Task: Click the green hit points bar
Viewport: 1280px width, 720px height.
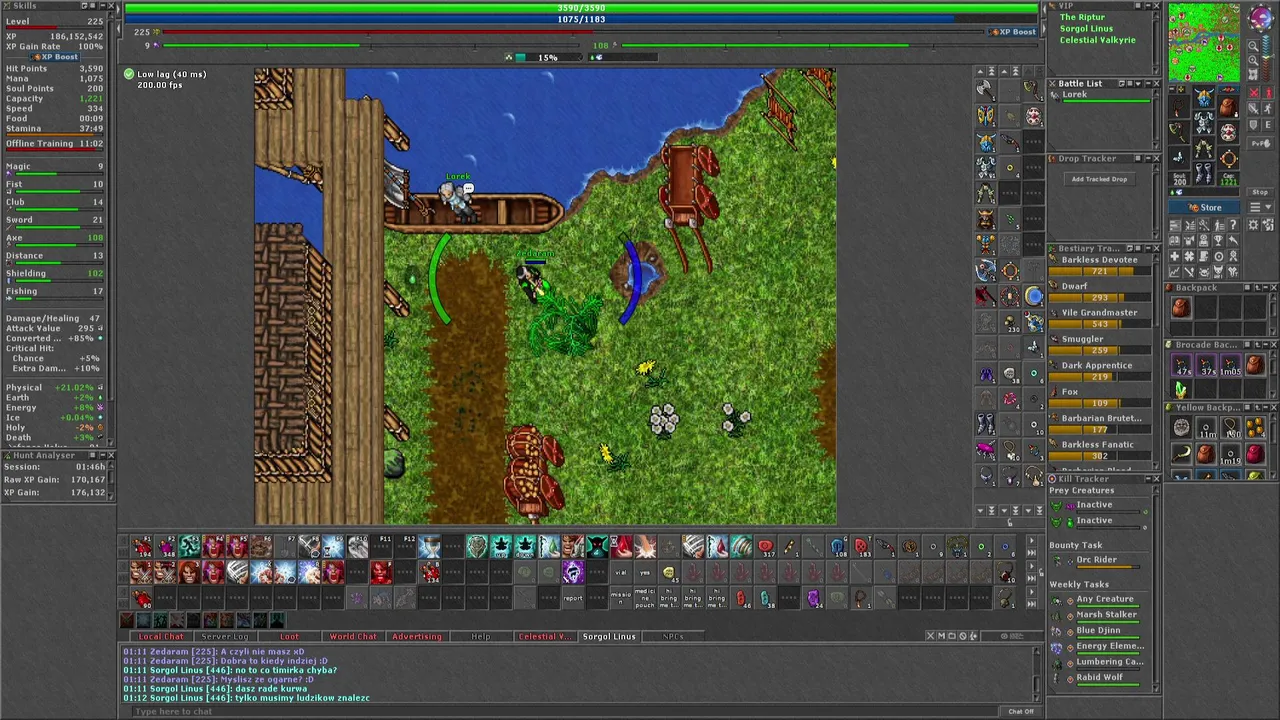Action: point(581,7)
